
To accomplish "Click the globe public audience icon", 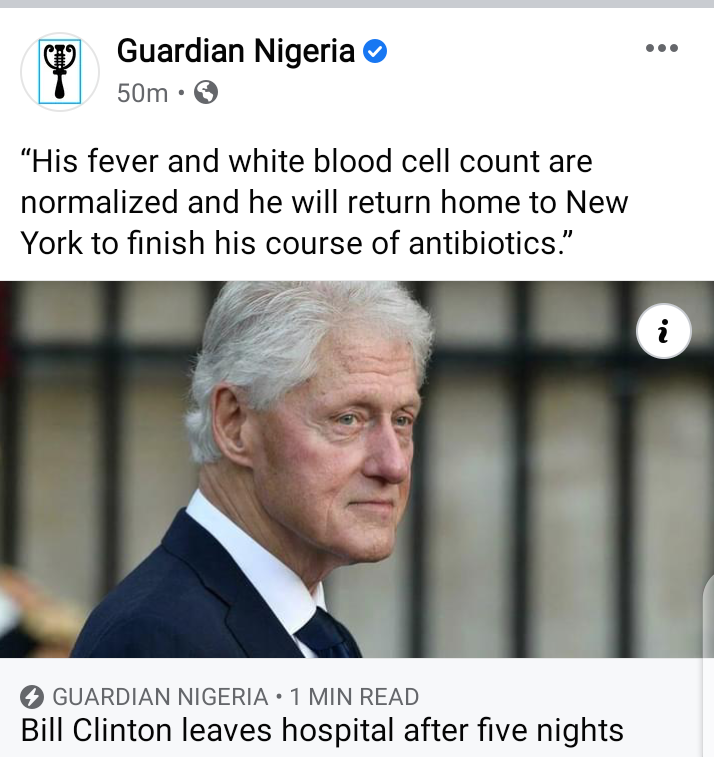I will tap(206, 92).
